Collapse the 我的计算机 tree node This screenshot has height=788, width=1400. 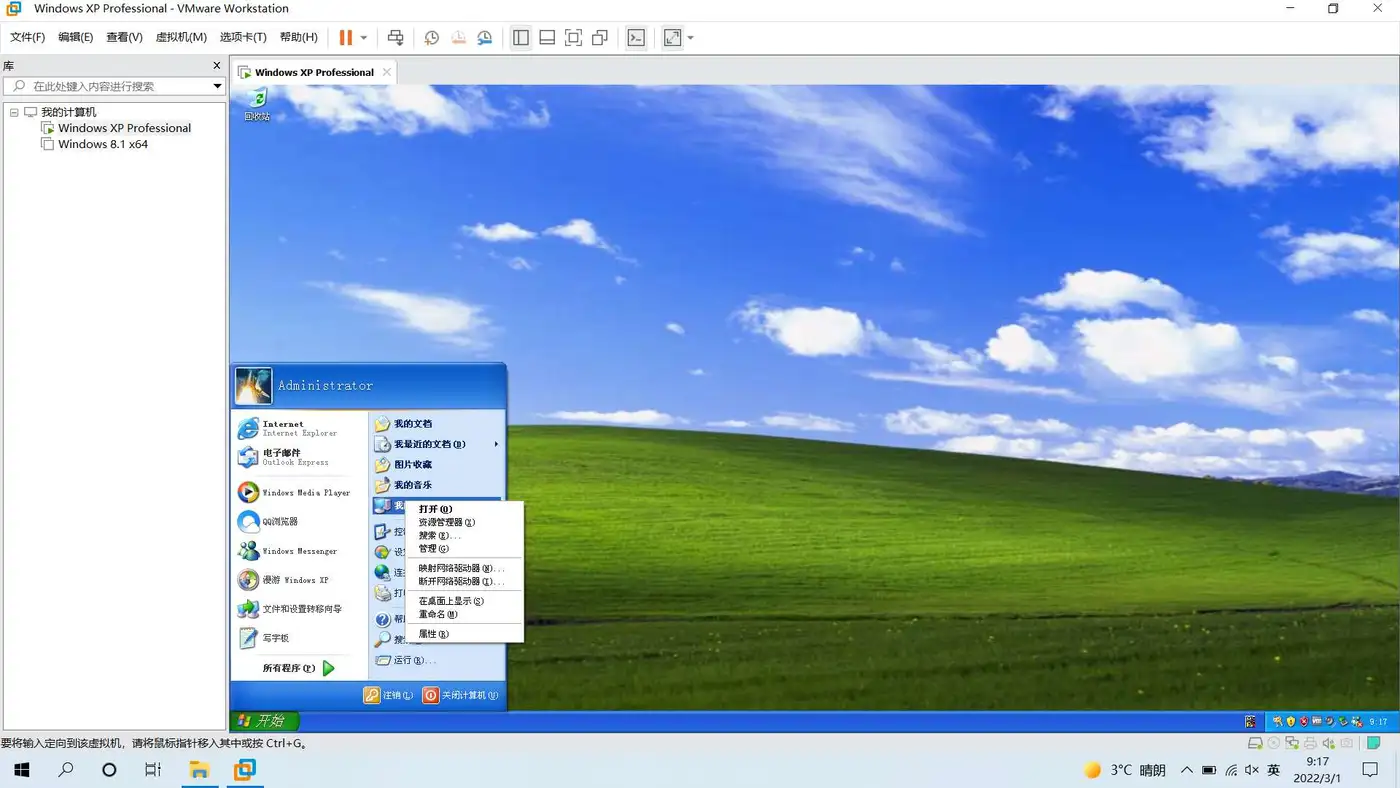coord(14,112)
